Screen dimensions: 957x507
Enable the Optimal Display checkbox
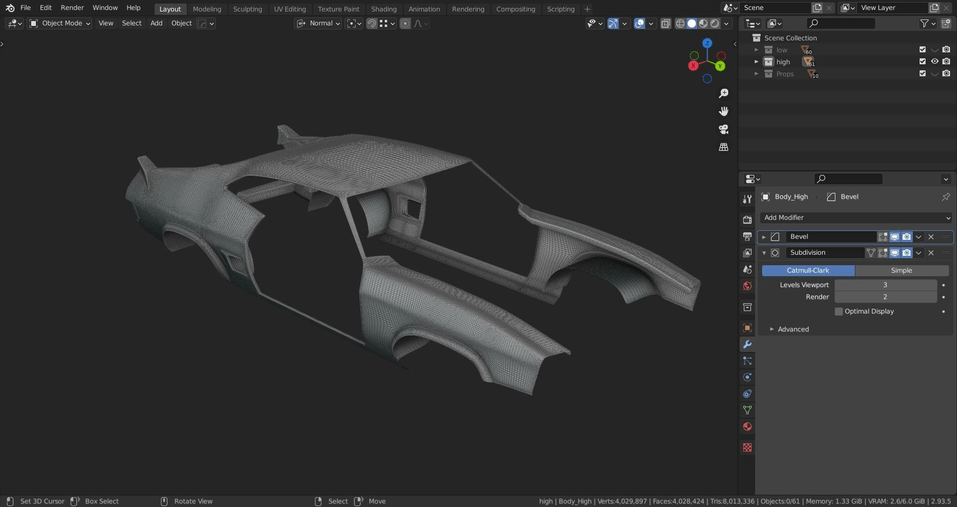point(839,312)
